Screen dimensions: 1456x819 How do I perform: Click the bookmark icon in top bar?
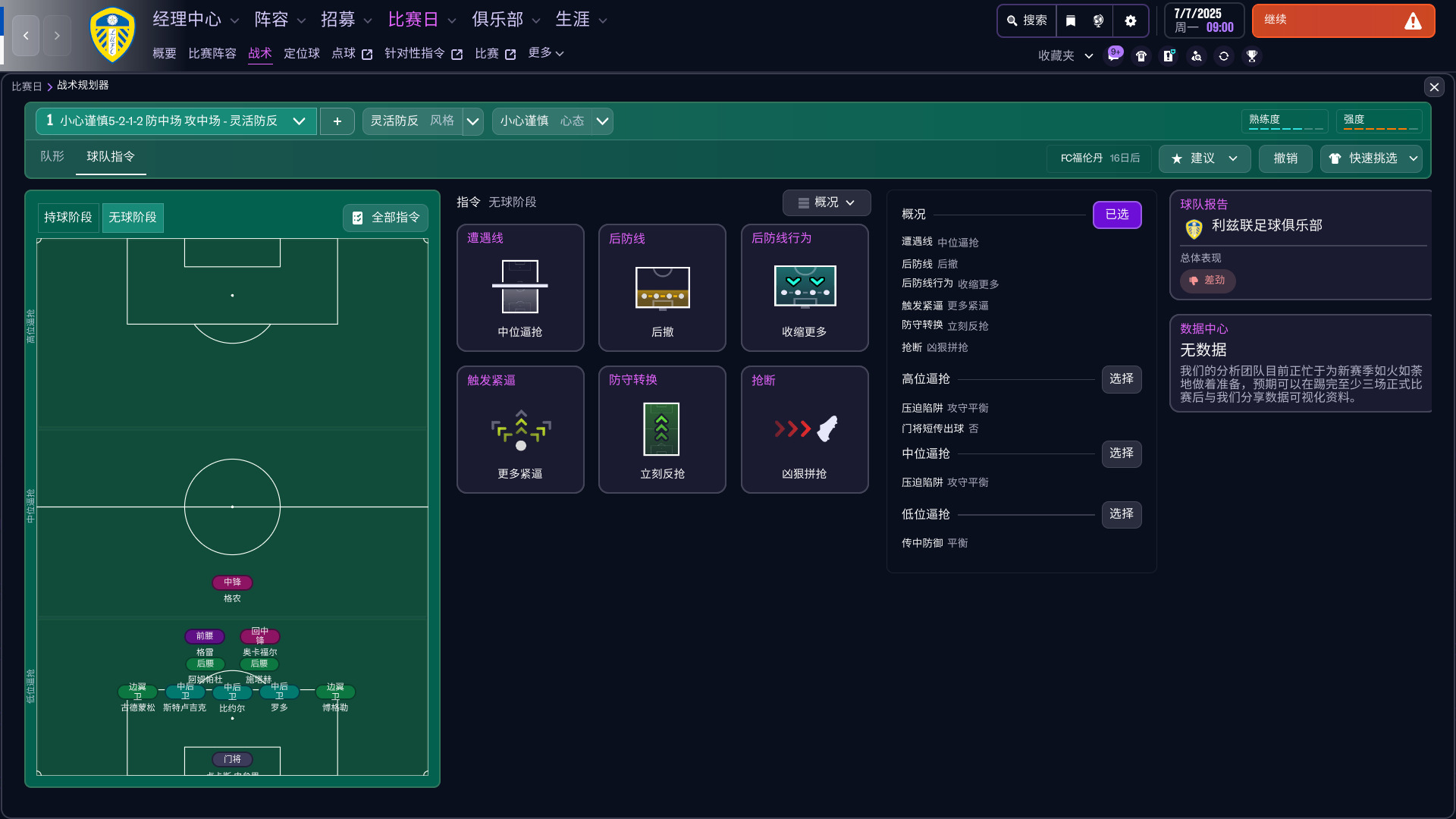pyautogui.click(x=1071, y=20)
